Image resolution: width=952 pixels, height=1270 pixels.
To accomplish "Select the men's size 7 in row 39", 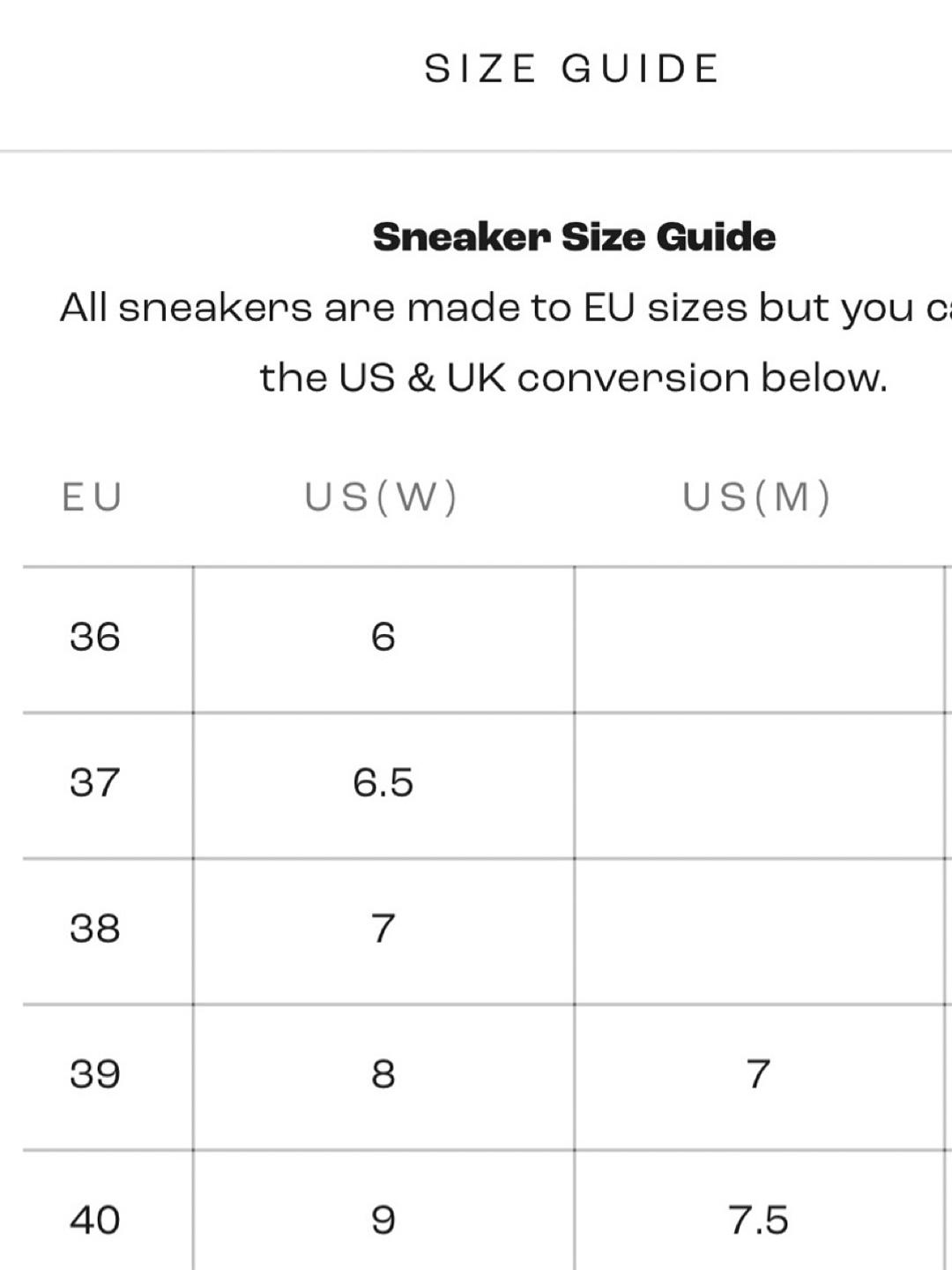I will point(759,1074).
